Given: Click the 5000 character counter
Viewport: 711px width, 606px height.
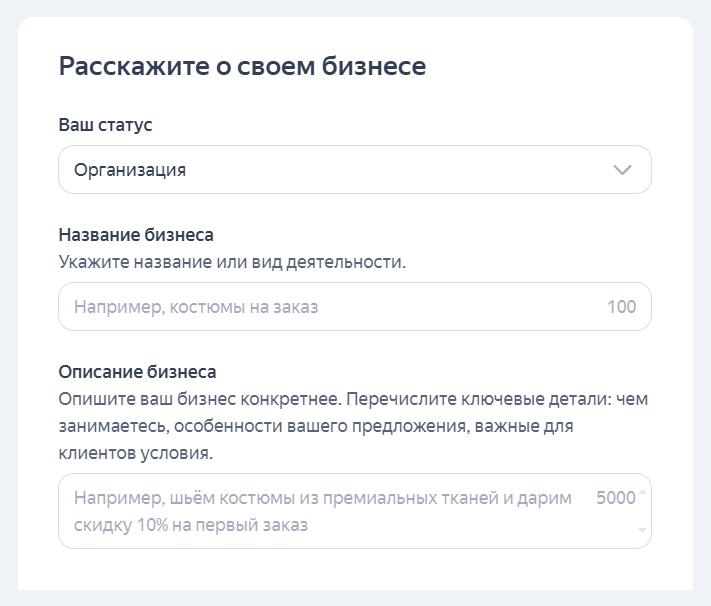Looking at the screenshot, I should tap(615, 498).
